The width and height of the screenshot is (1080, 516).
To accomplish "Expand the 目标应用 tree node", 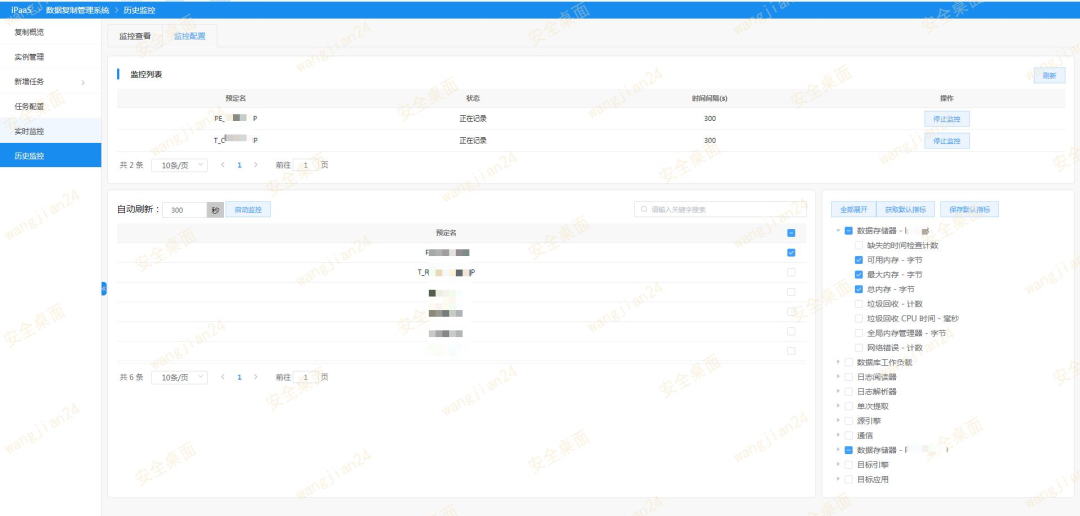I will click(838, 479).
